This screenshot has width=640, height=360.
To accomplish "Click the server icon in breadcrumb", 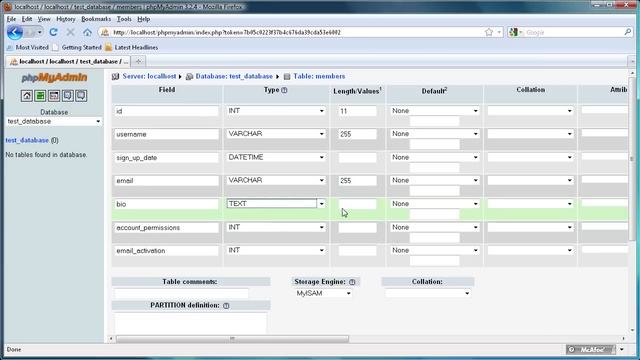I will pos(116,77).
